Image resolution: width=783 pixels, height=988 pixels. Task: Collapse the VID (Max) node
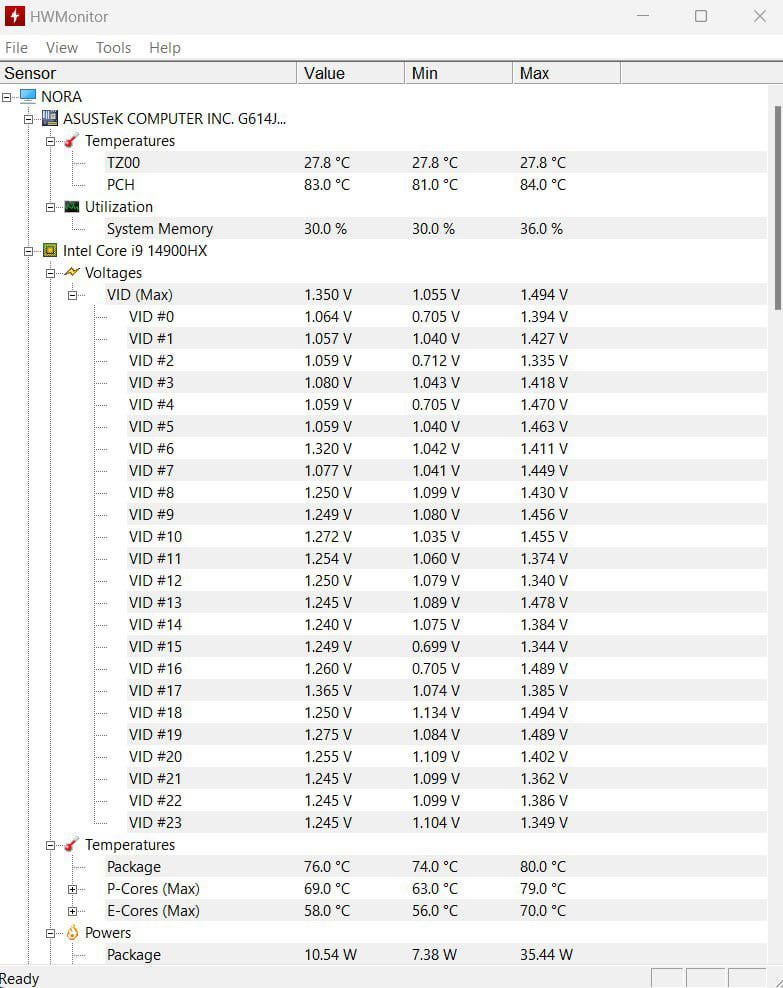(72, 296)
